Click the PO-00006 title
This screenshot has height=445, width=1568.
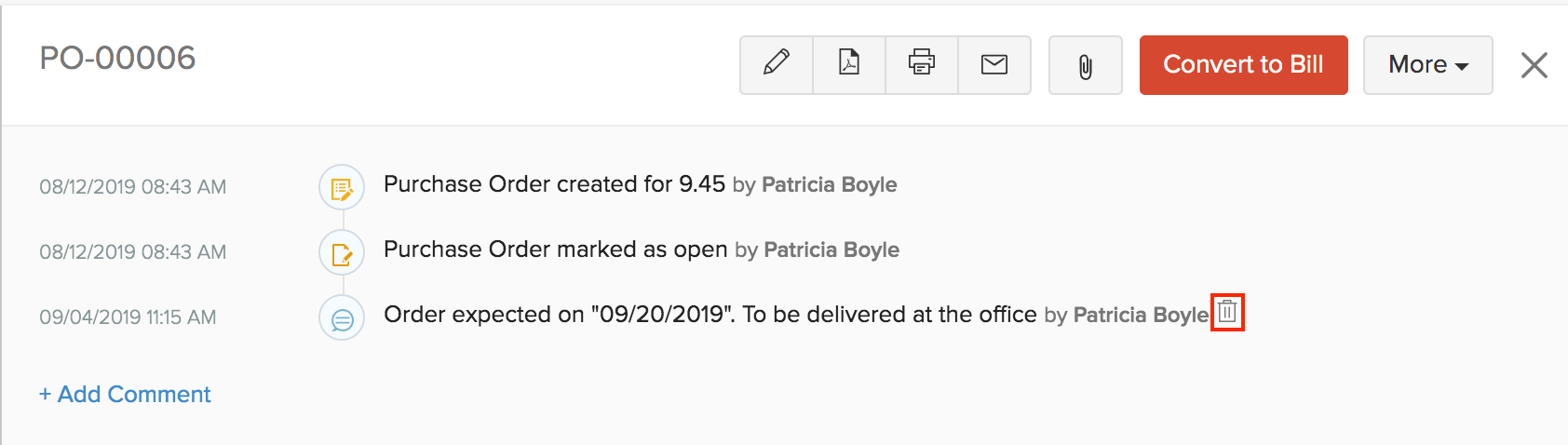point(117,59)
